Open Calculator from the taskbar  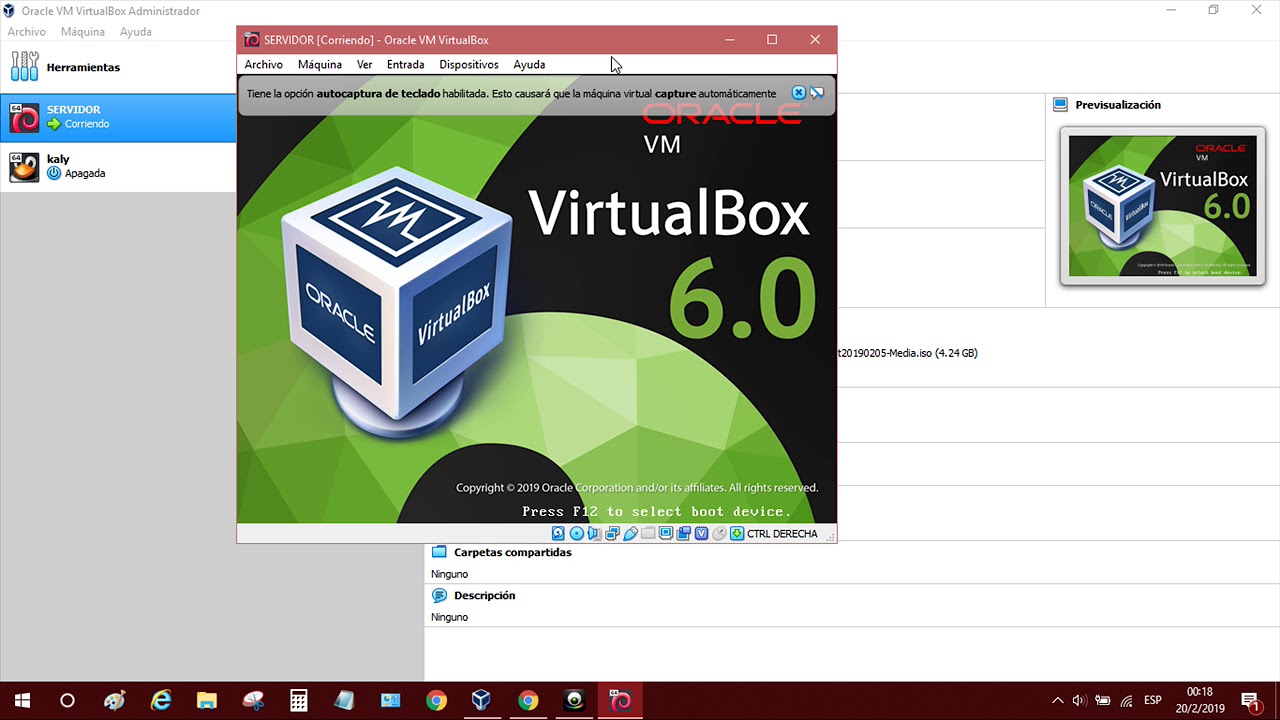tap(298, 701)
